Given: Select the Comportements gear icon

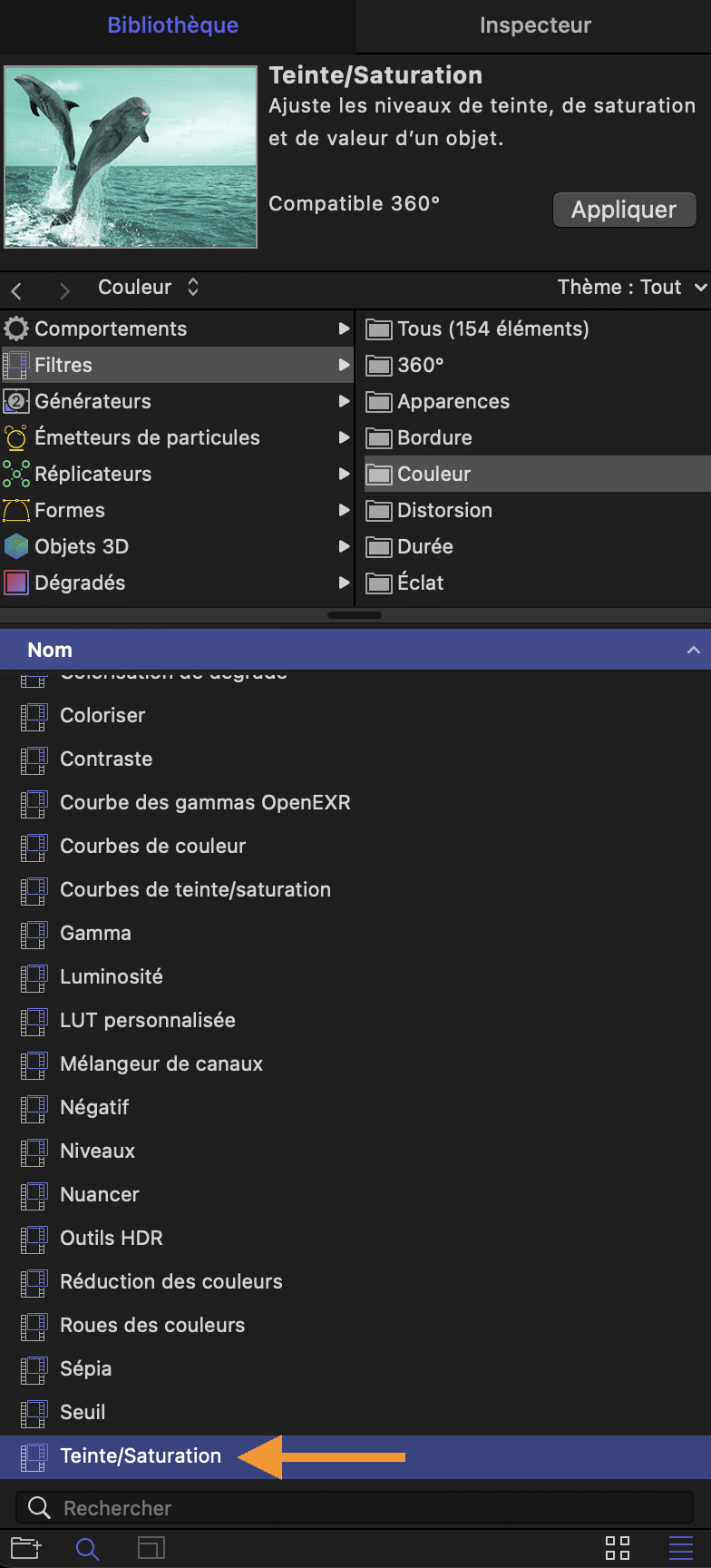Looking at the screenshot, I should (x=16, y=328).
